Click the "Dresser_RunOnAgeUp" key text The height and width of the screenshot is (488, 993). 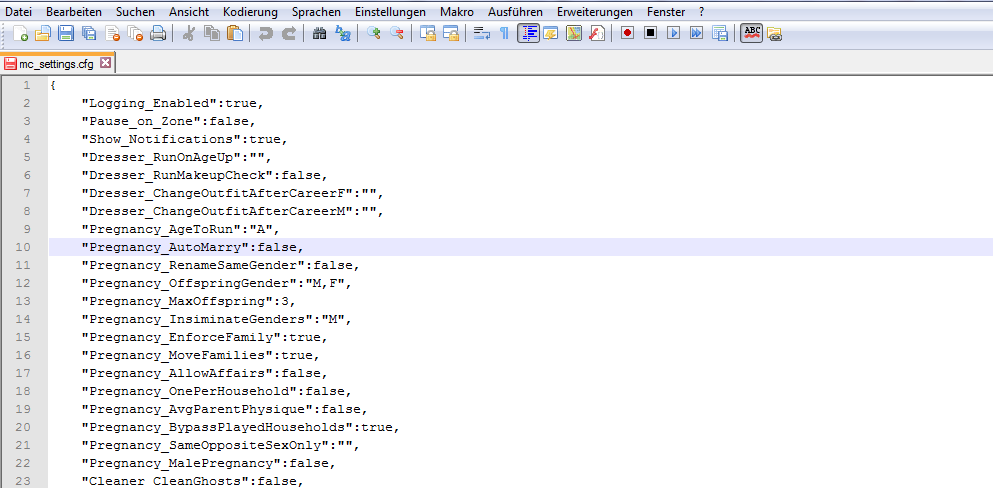tap(162, 157)
